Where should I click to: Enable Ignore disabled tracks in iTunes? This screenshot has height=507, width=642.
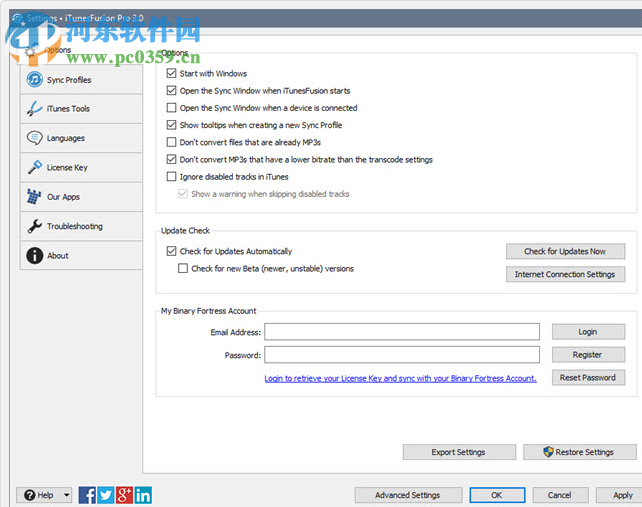pos(172,177)
